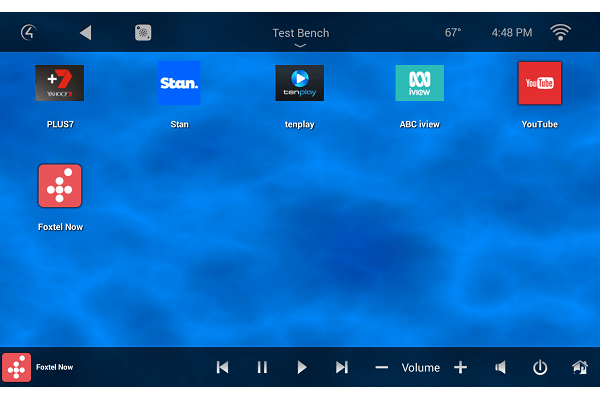
Task: Skip to next track
Action: coord(342,367)
